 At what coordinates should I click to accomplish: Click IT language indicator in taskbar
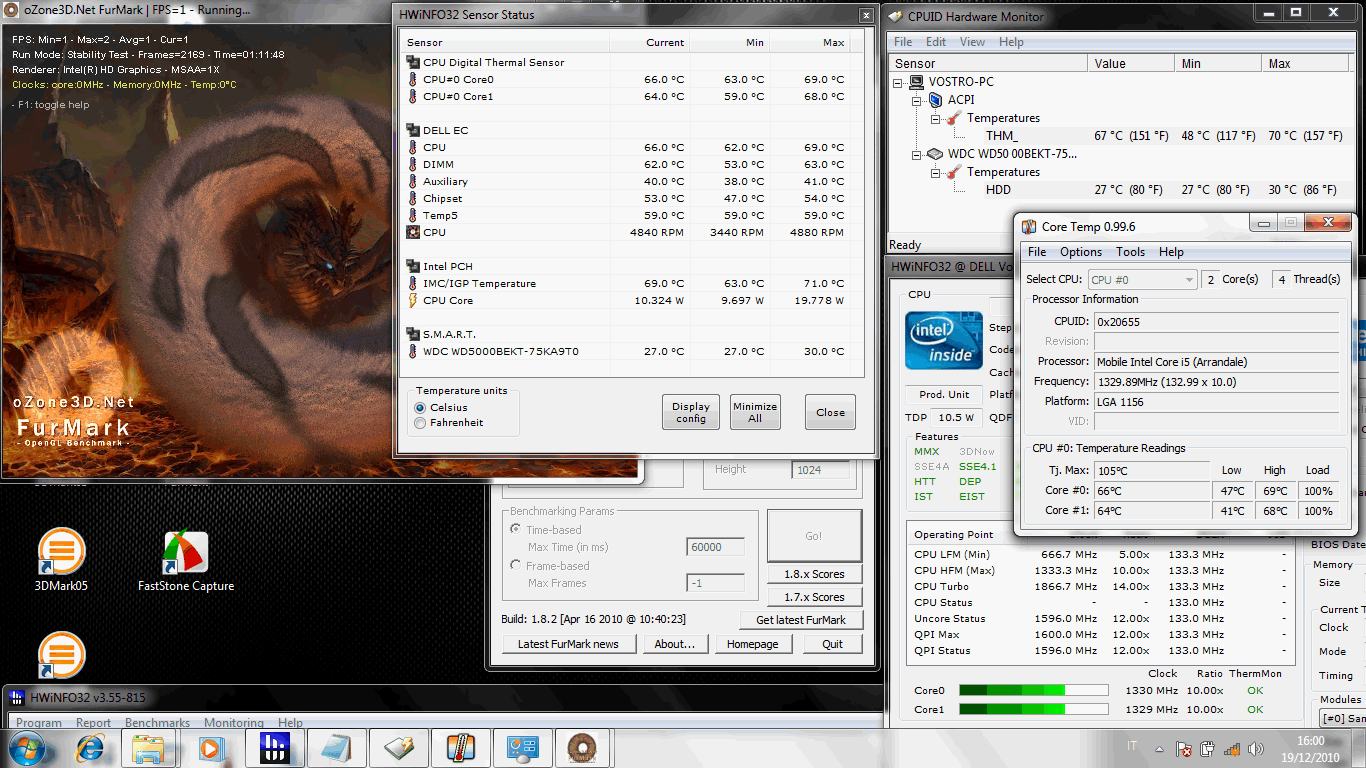click(1132, 747)
